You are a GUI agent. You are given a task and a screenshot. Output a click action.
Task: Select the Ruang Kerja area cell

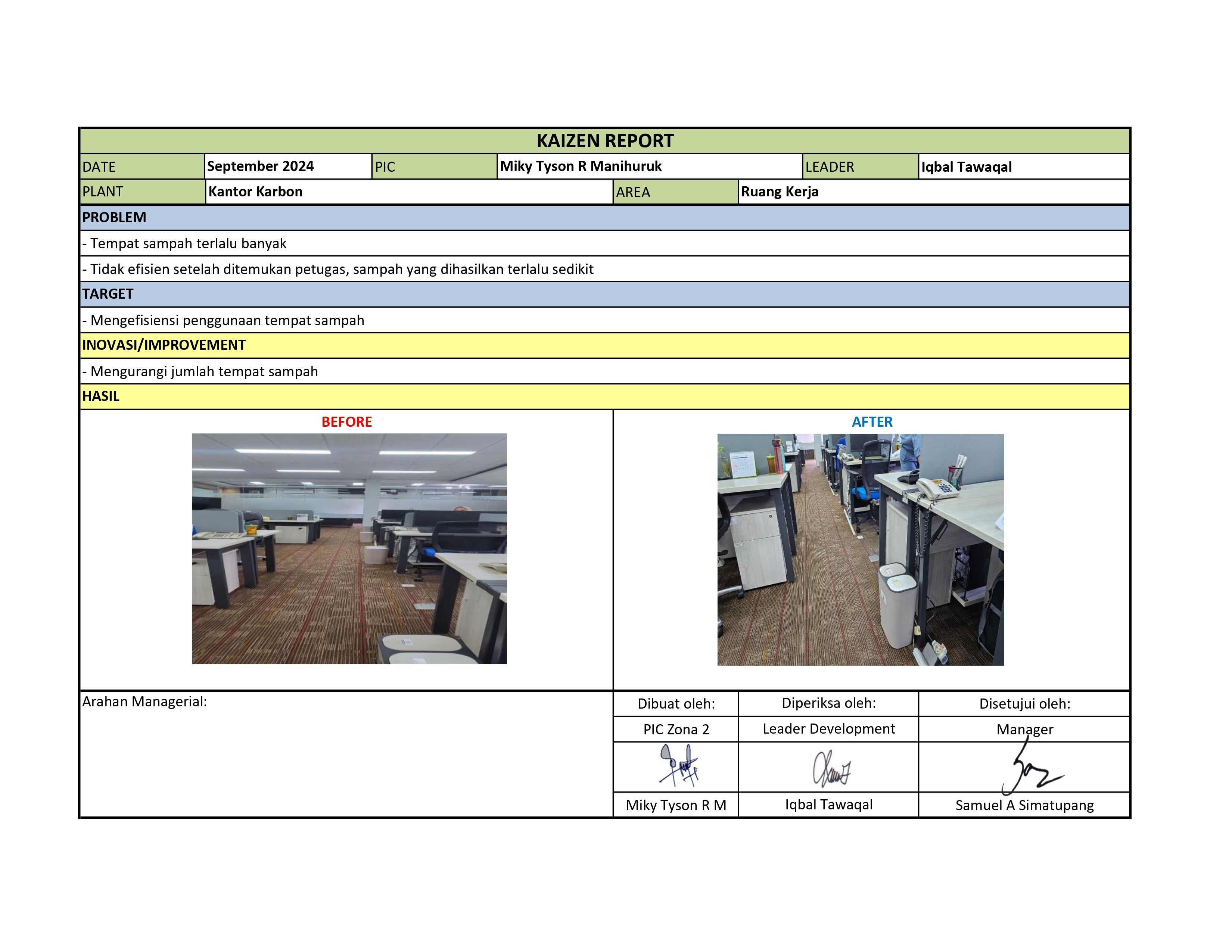pos(780,192)
